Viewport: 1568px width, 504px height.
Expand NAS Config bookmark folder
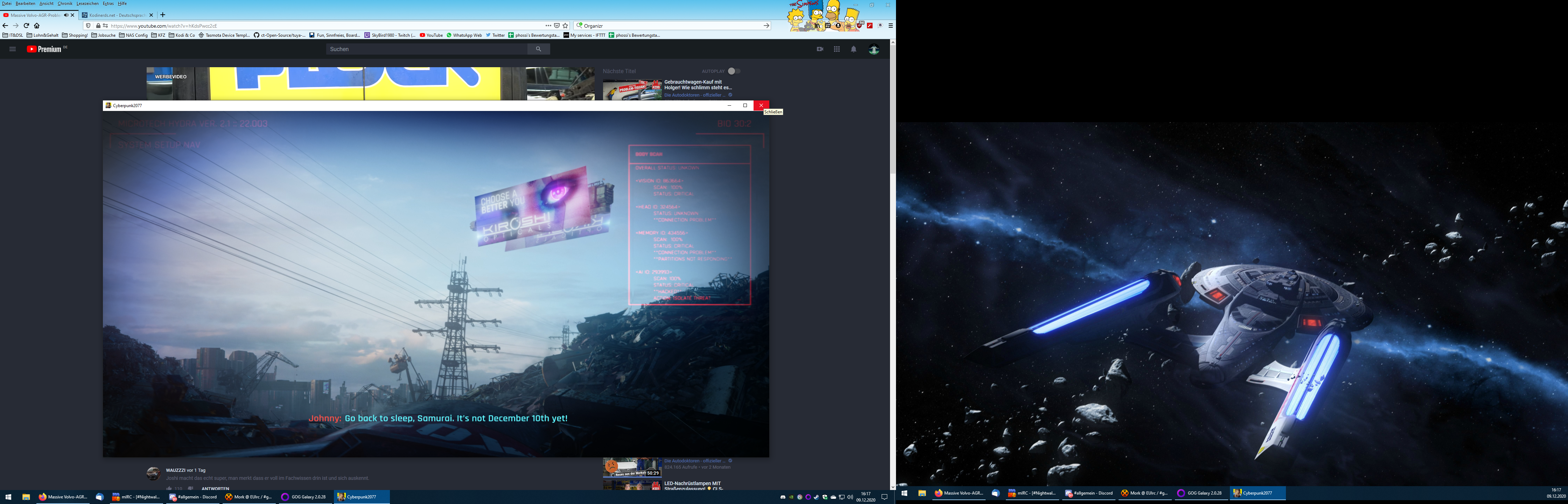coord(133,35)
